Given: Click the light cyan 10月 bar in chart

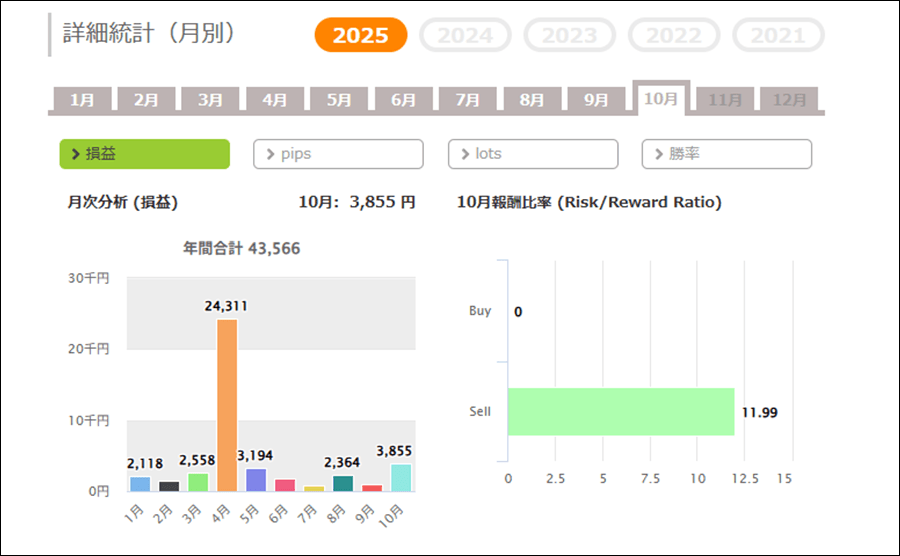Looking at the screenshot, I should pyautogui.click(x=401, y=478).
